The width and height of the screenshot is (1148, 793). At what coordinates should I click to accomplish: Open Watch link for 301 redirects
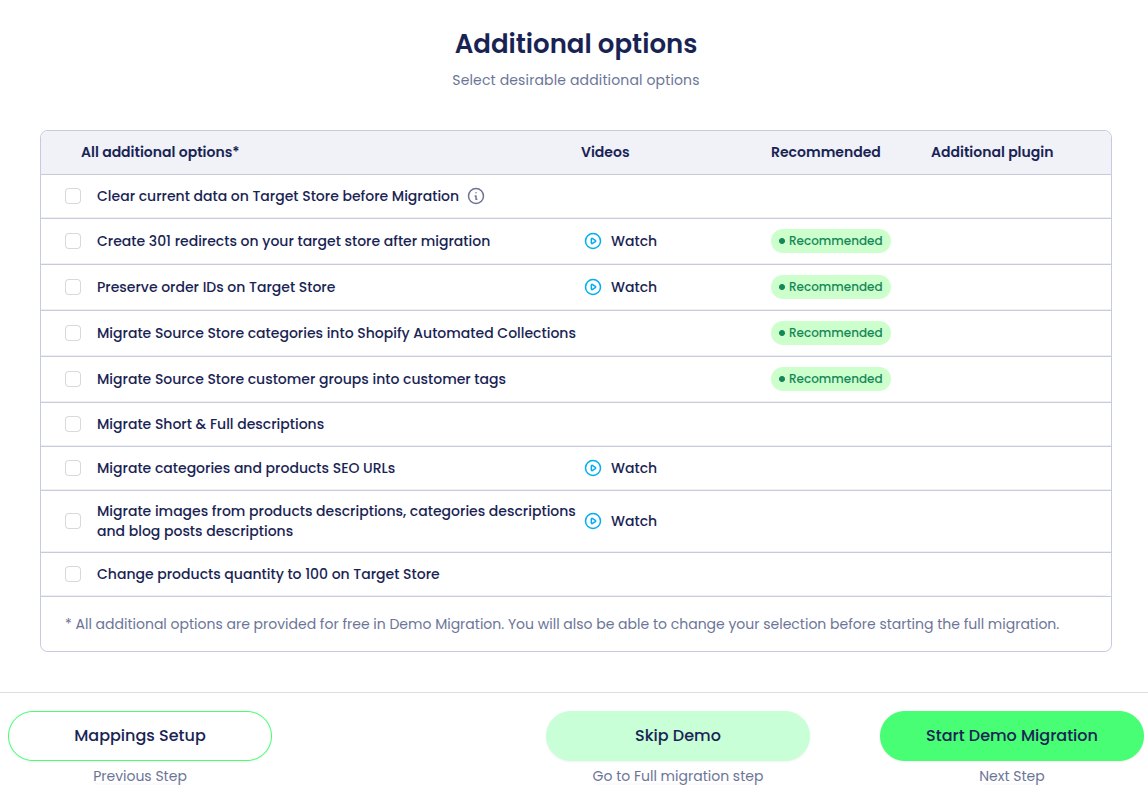point(634,241)
